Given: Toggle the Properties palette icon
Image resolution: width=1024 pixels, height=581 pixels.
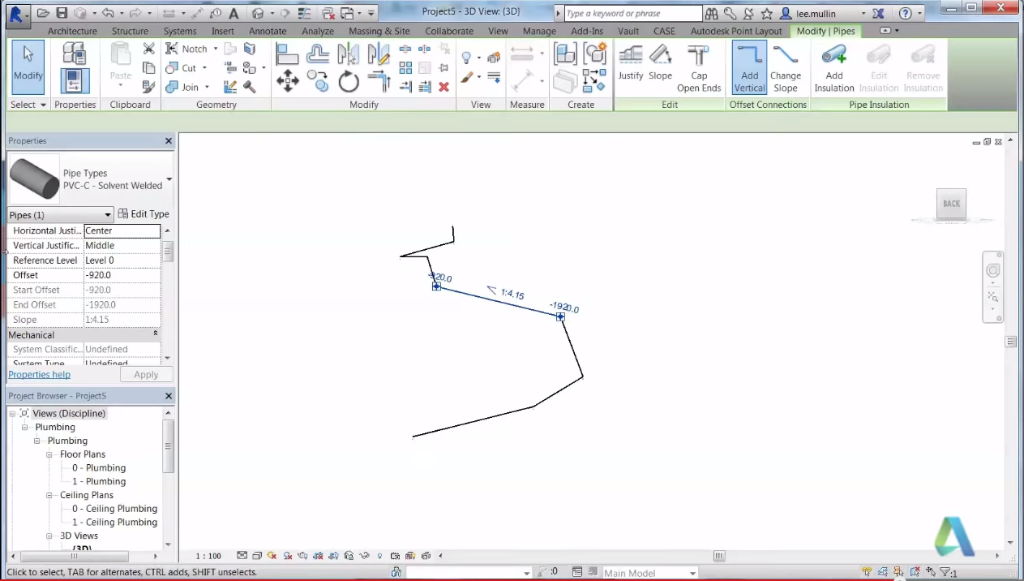Looking at the screenshot, I should [x=74, y=82].
